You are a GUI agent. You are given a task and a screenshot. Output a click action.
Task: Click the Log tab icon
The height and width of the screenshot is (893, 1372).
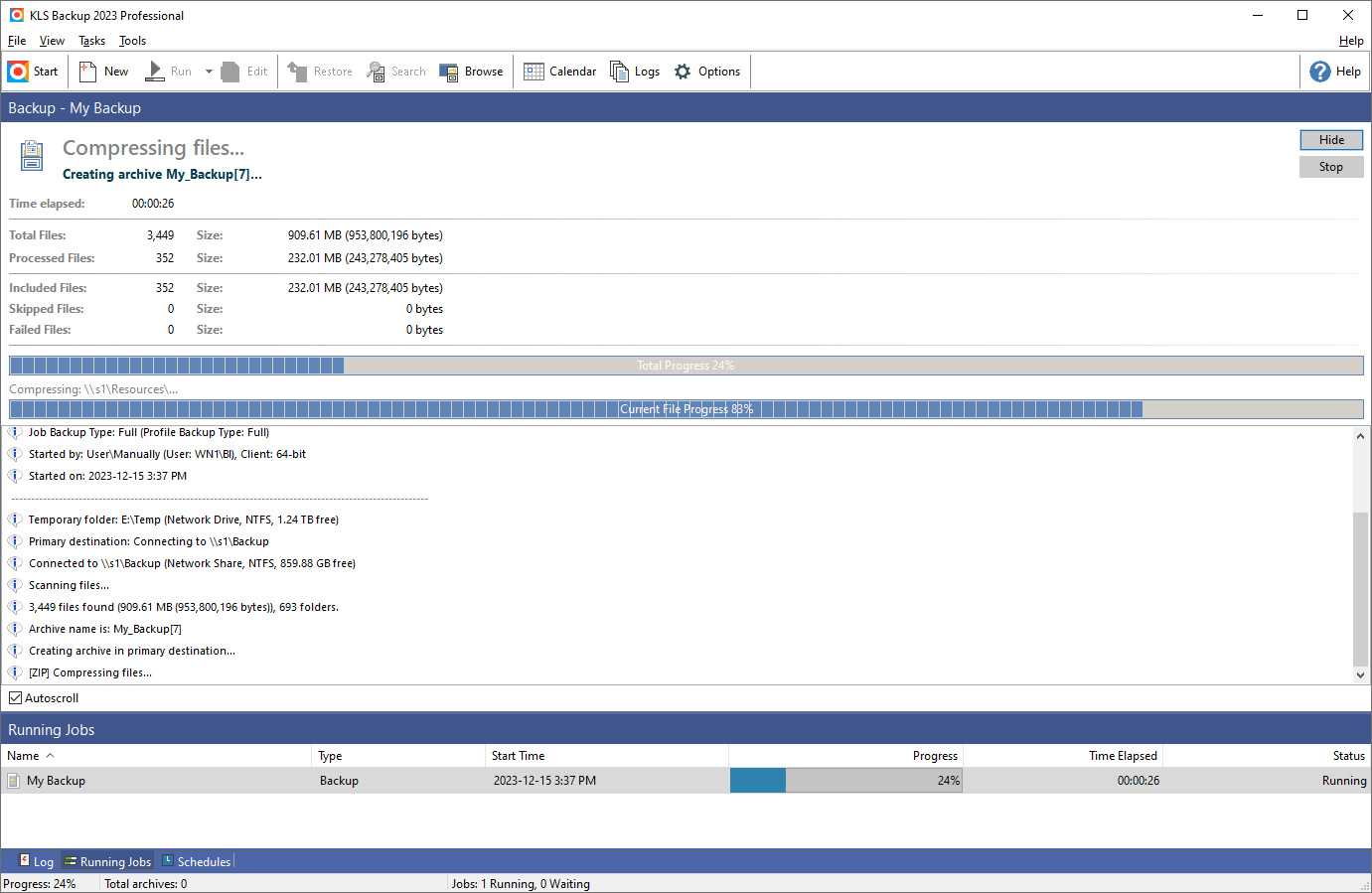tap(25, 860)
